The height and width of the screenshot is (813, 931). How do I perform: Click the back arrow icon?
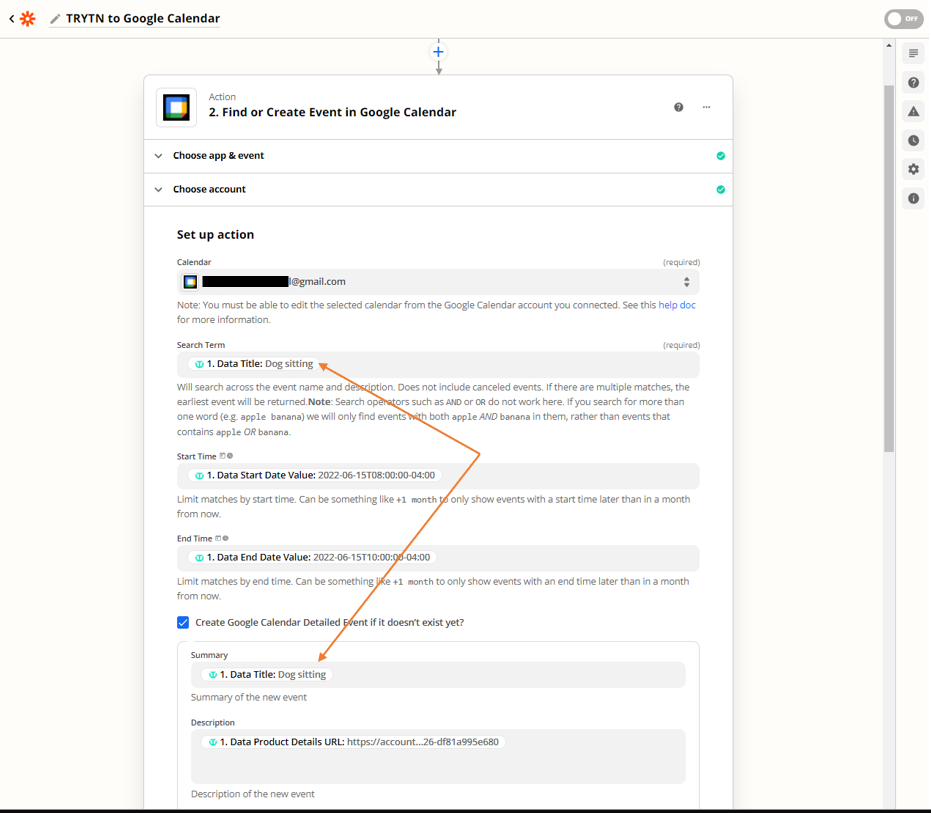[12, 18]
